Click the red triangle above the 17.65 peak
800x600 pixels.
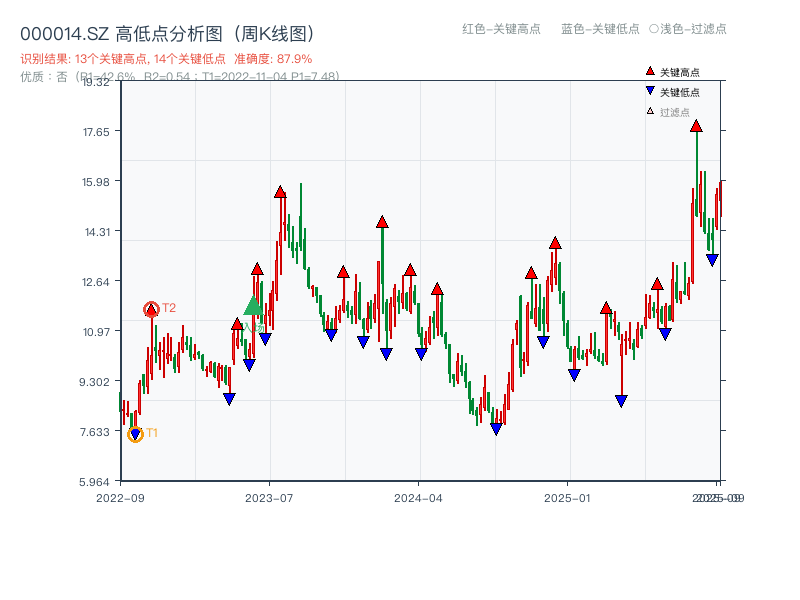tap(698, 127)
